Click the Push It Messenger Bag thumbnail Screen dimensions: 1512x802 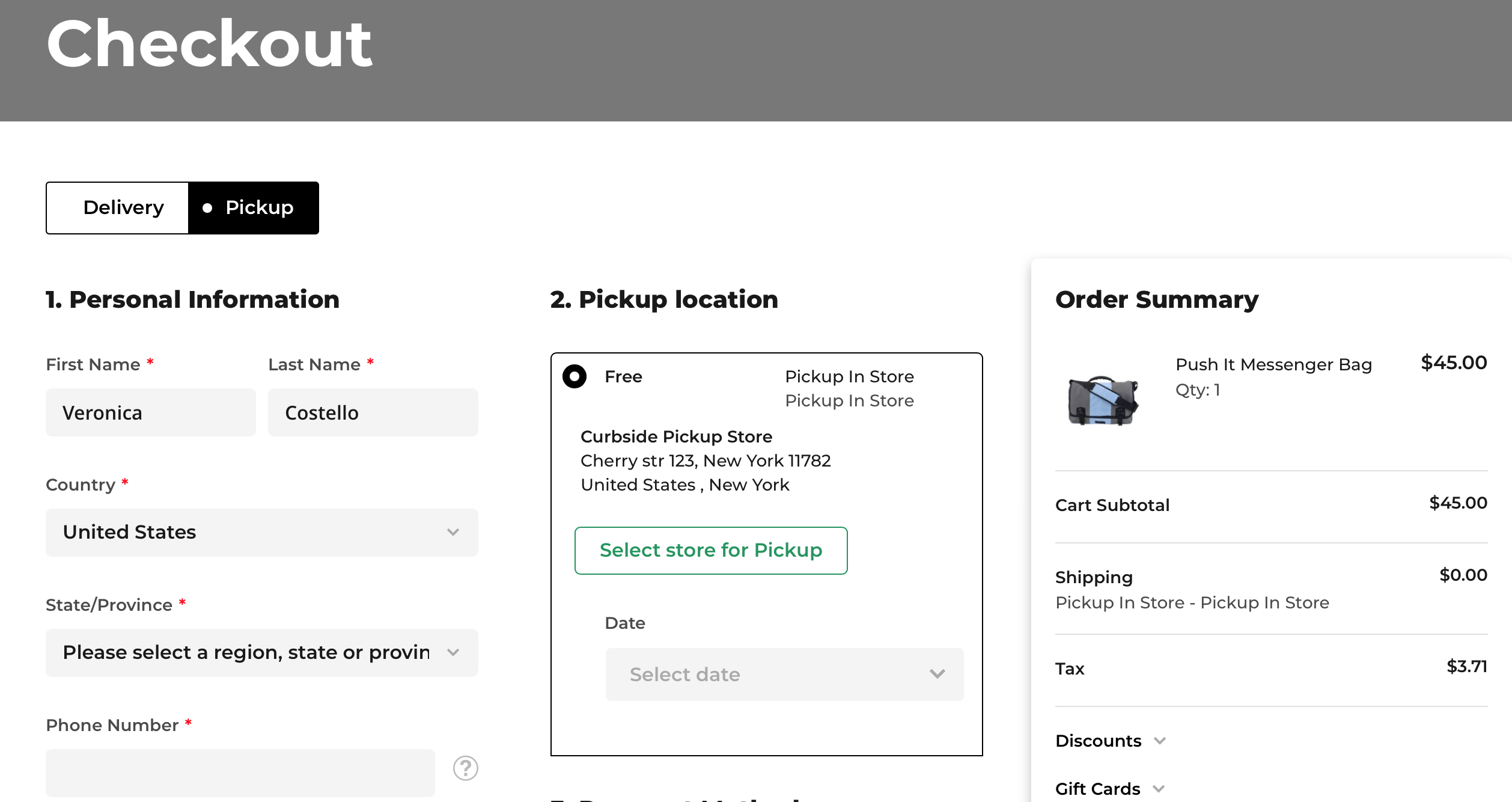tap(1103, 400)
